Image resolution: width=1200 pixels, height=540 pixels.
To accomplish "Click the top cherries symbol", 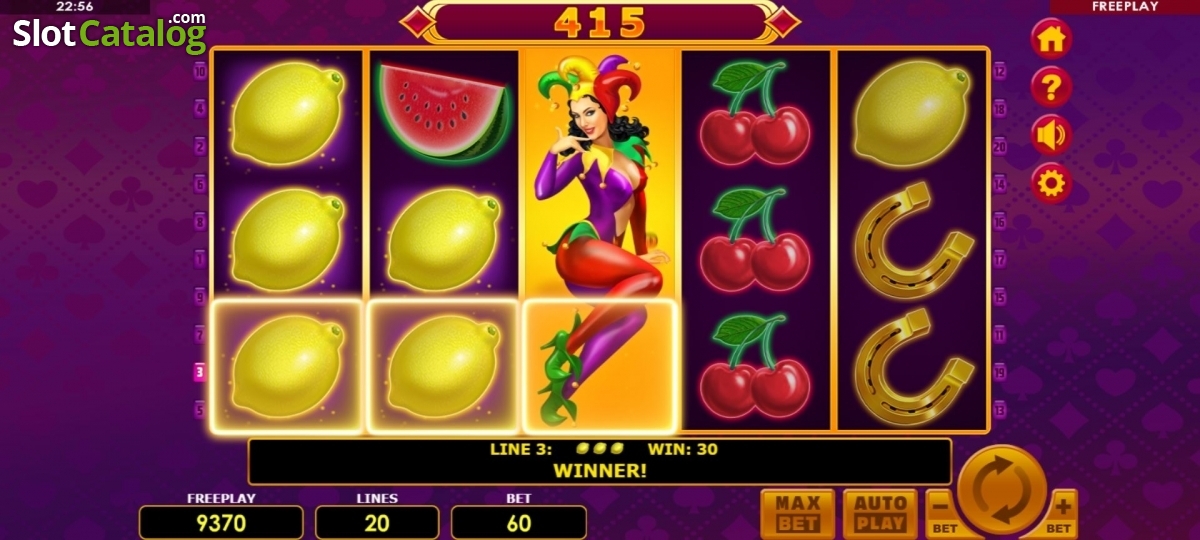I will pos(755,112).
